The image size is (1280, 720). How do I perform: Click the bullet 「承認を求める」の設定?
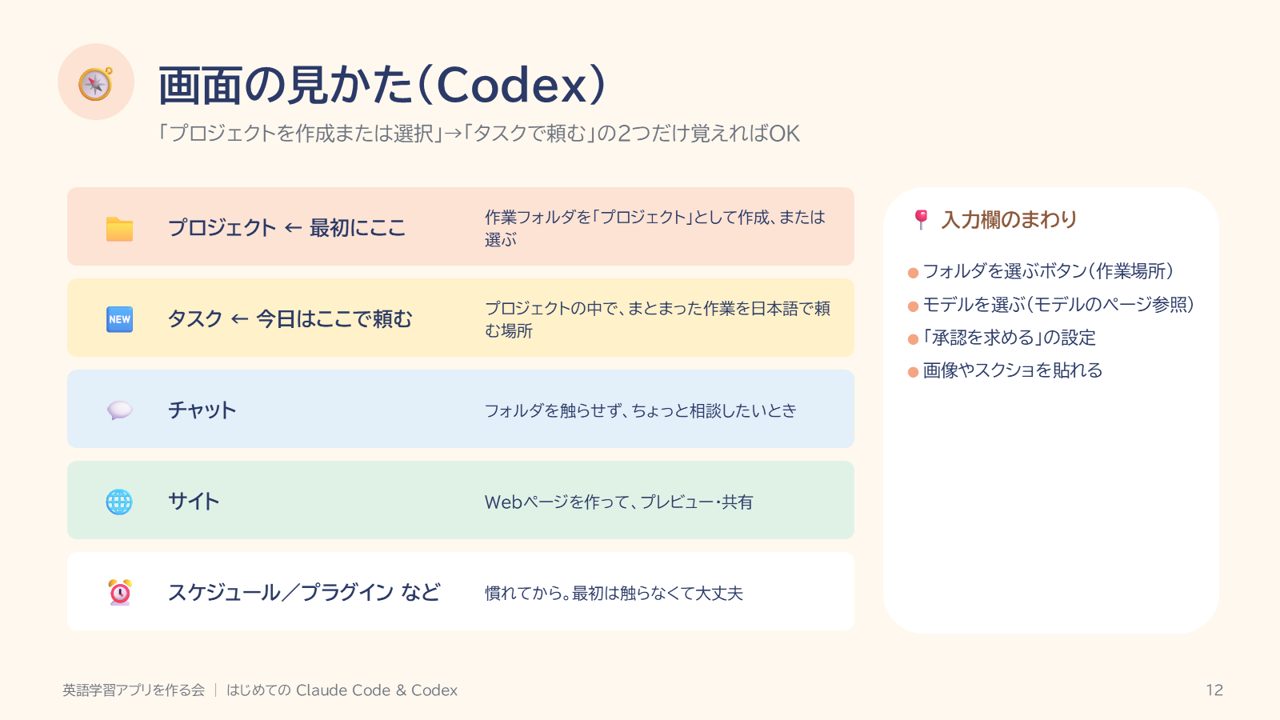point(1009,337)
